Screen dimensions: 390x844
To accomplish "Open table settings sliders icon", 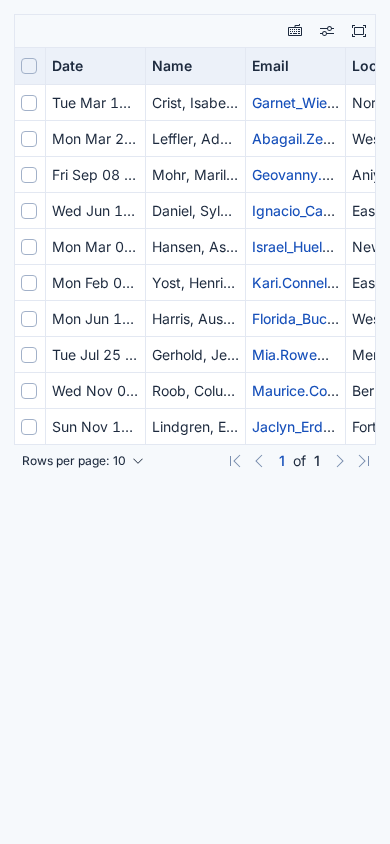I will click(327, 31).
